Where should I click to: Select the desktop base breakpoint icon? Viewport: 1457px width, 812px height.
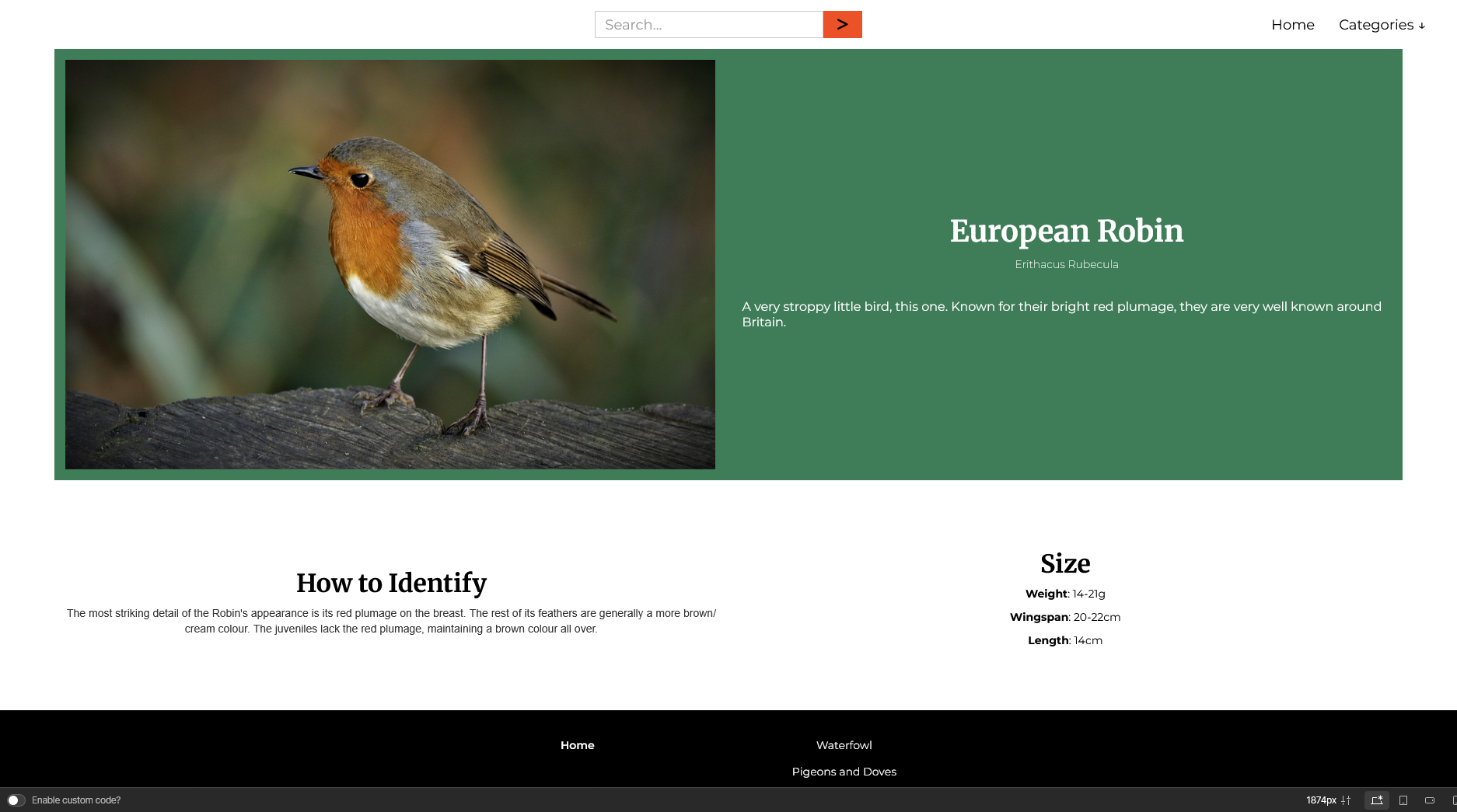point(1377,800)
